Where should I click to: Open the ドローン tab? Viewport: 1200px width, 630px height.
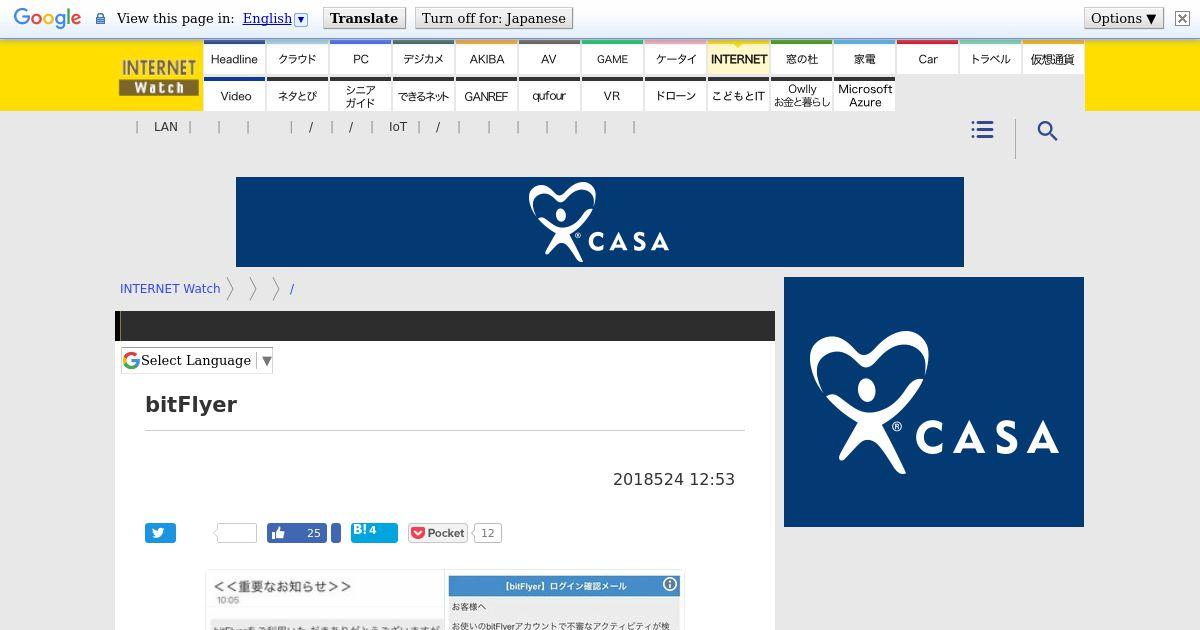pyautogui.click(x=676, y=96)
